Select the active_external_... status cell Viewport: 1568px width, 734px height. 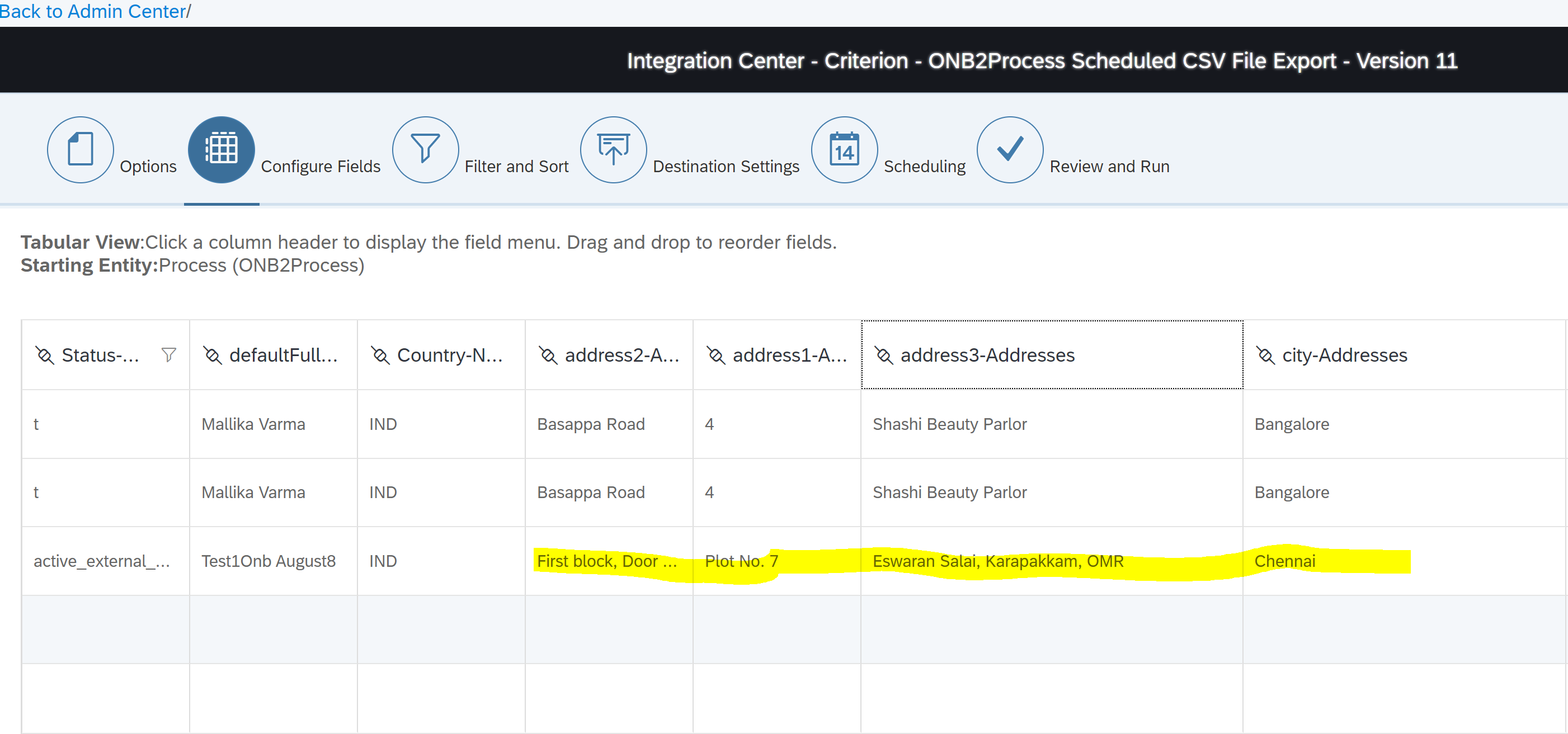click(x=105, y=561)
